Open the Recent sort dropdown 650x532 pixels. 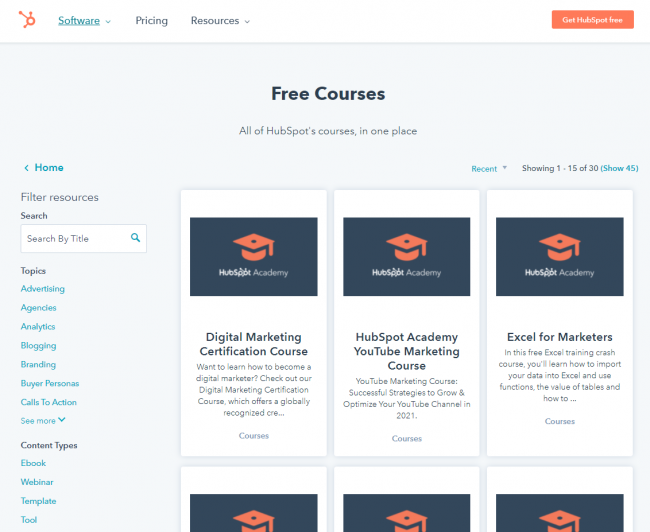pyautogui.click(x=484, y=169)
